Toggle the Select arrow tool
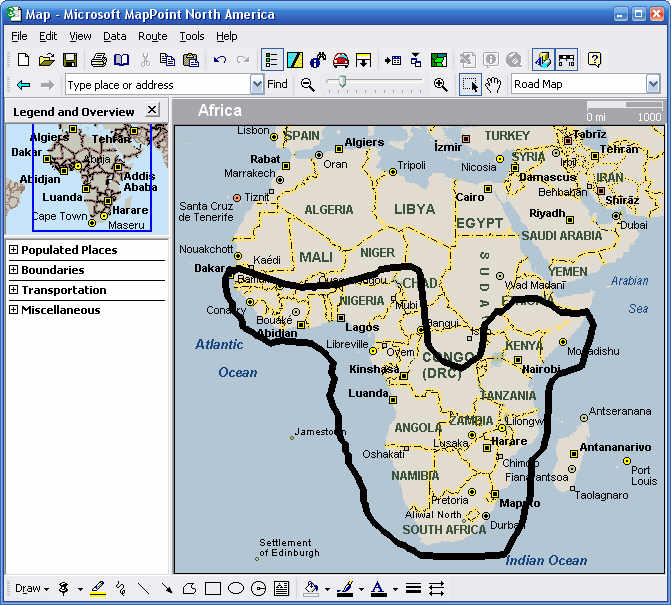The width and height of the screenshot is (671, 605). 469,85
